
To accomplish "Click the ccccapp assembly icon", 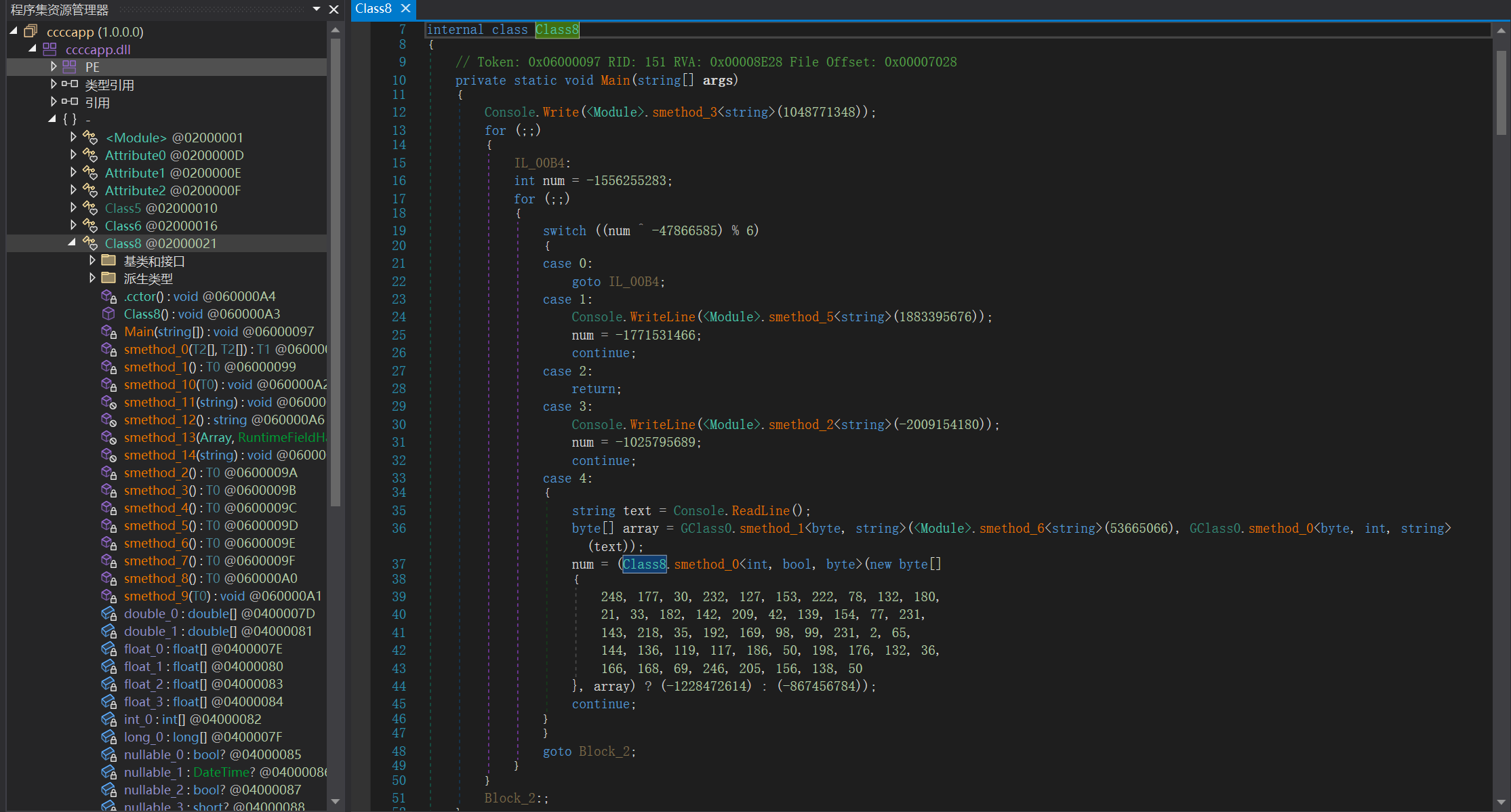I will (x=31, y=31).
